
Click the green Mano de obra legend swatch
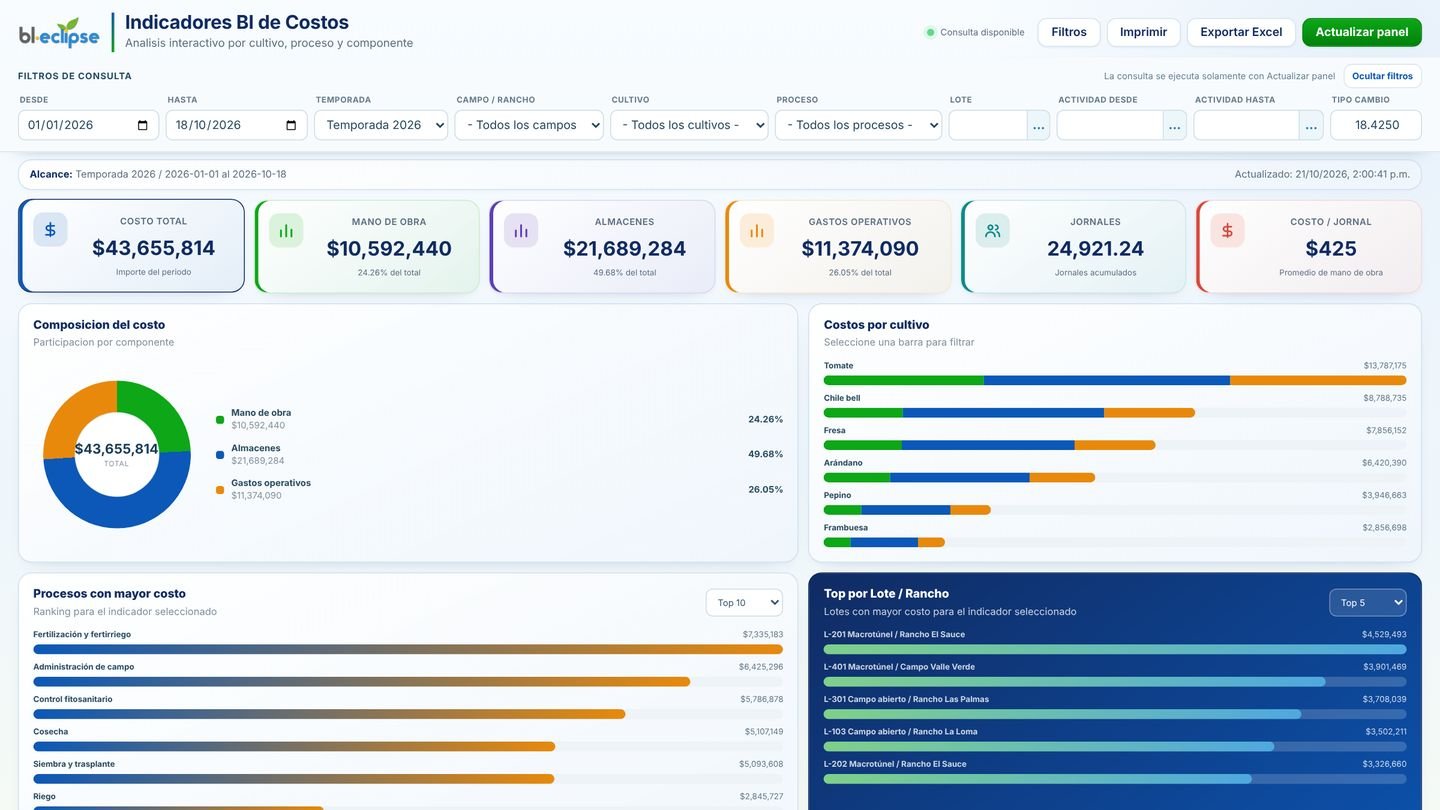point(220,419)
